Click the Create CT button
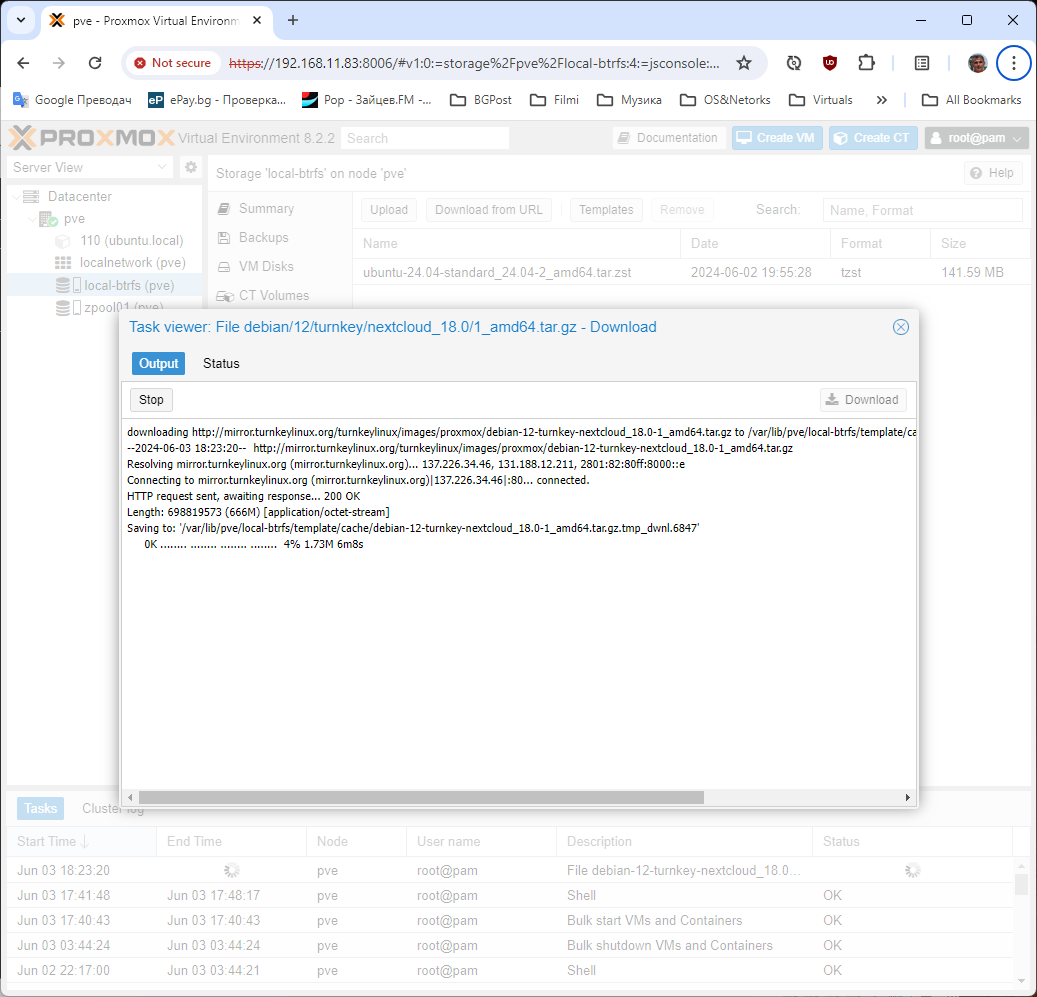Image resolution: width=1037 pixels, height=997 pixels. (873, 138)
